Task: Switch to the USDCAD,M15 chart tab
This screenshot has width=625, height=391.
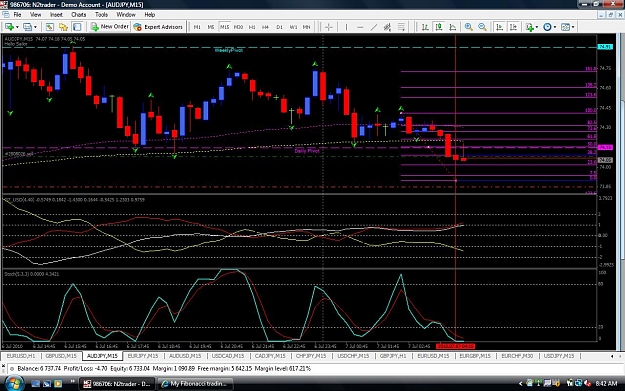Action: [228, 356]
